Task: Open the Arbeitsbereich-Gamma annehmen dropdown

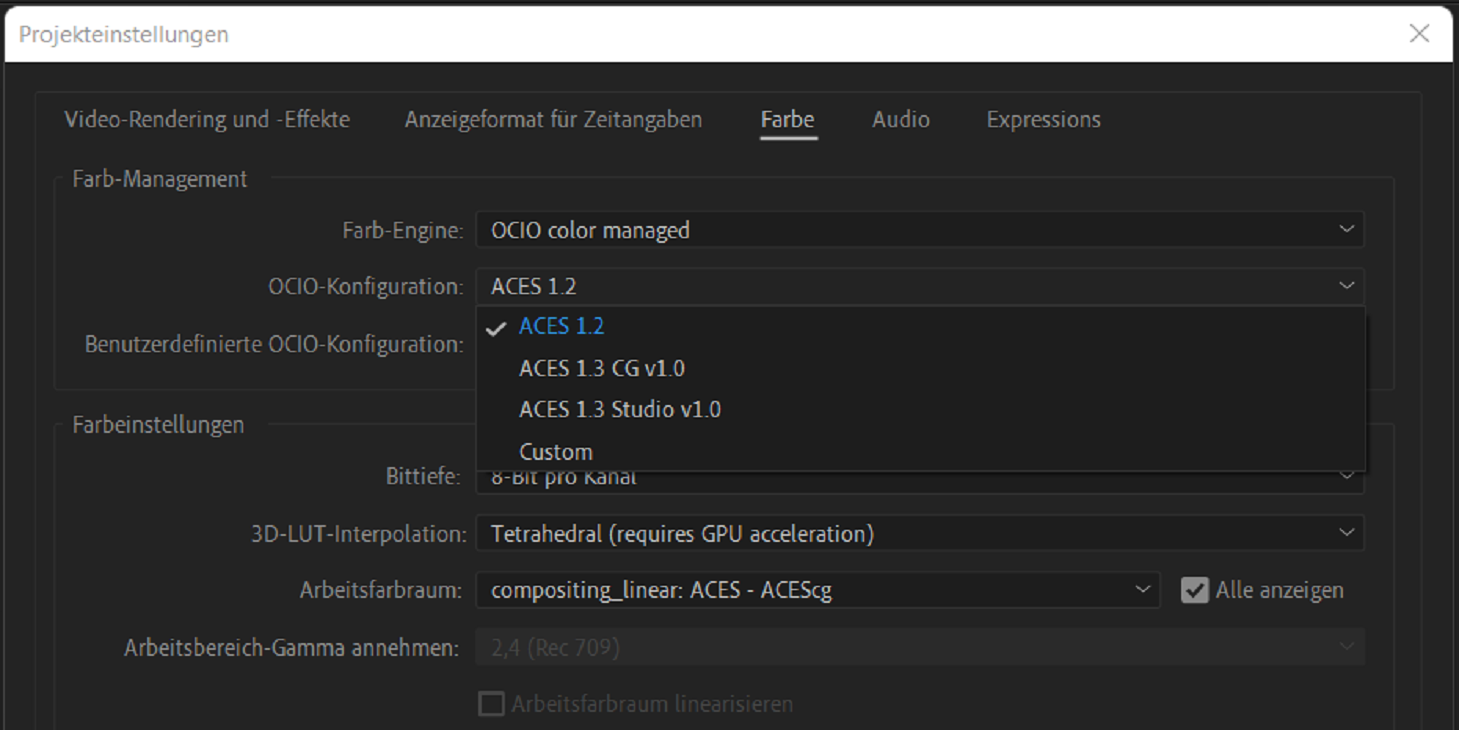Action: pyautogui.click(x=919, y=648)
